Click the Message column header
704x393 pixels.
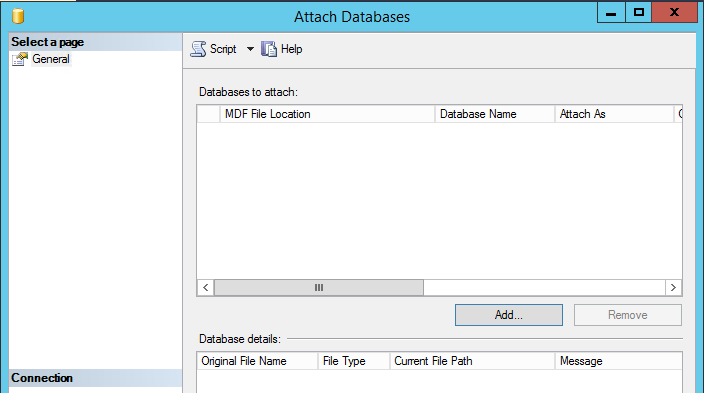point(619,361)
